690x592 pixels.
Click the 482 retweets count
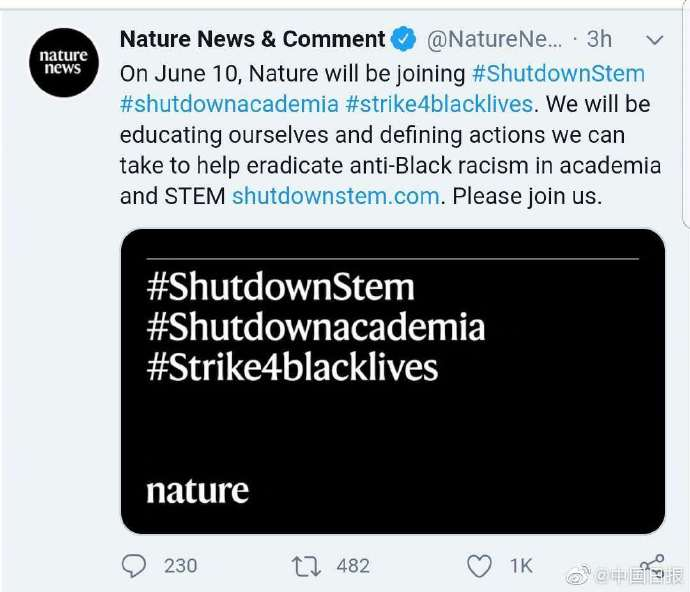tap(353, 566)
